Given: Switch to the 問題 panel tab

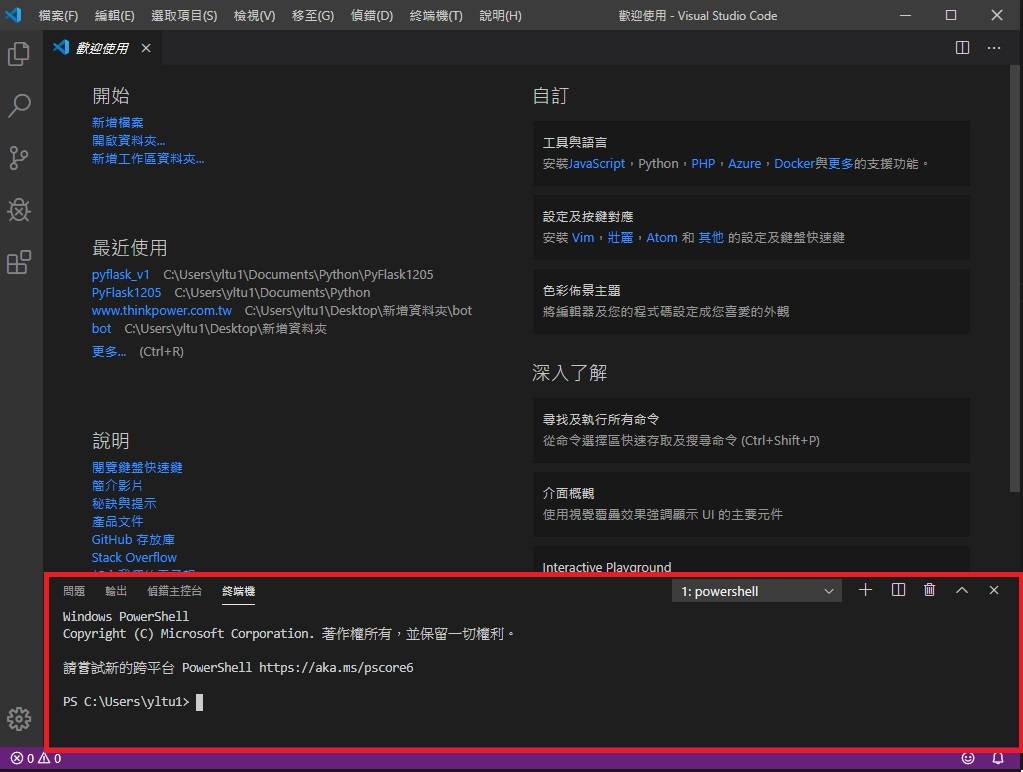Looking at the screenshot, I should pyautogui.click(x=74, y=591).
